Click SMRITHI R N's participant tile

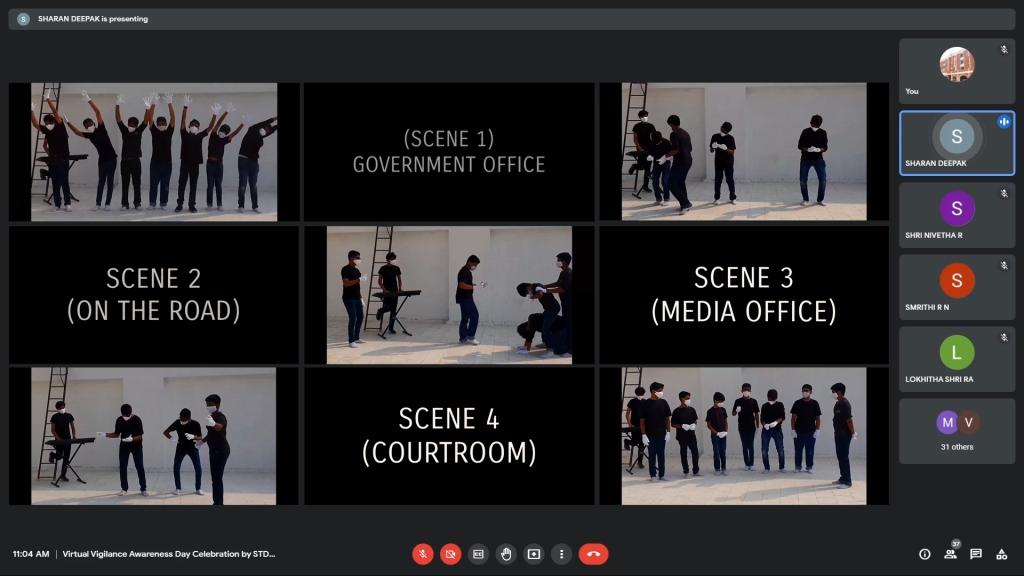(x=956, y=287)
